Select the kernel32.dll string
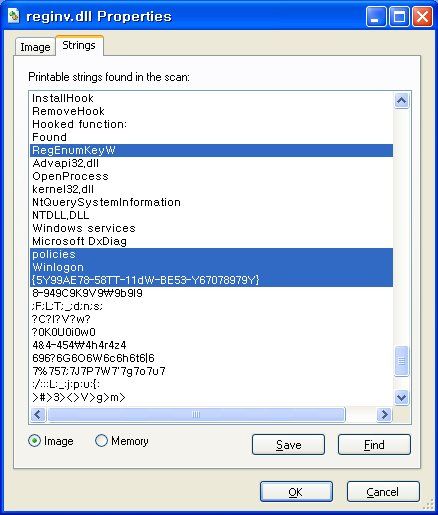This screenshot has width=438, height=515. coord(212,189)
